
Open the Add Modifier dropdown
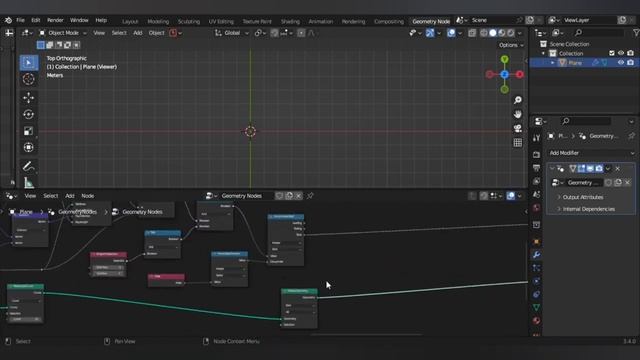[591, 153]
